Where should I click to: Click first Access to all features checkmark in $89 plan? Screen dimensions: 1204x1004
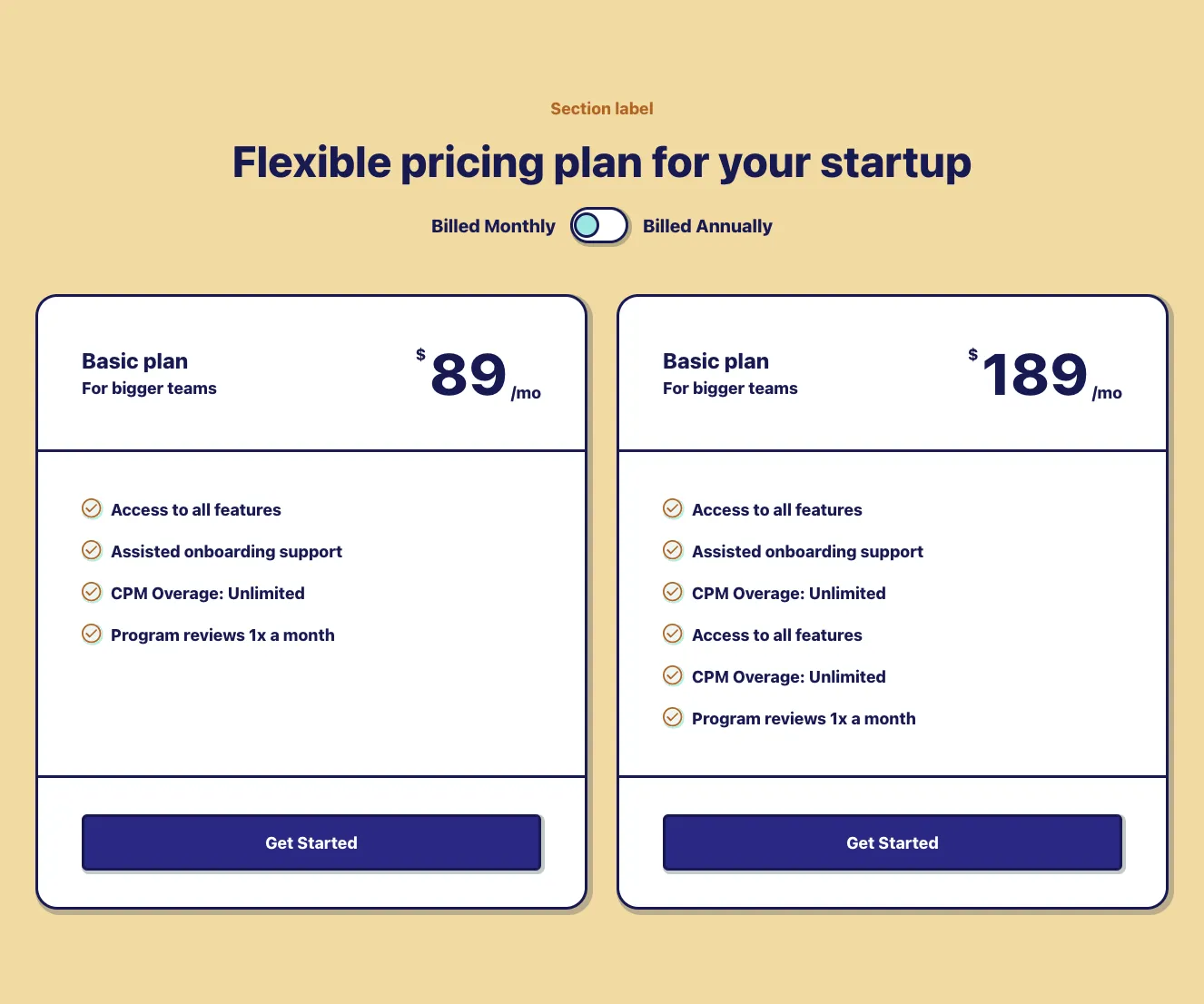coord(92,508)
